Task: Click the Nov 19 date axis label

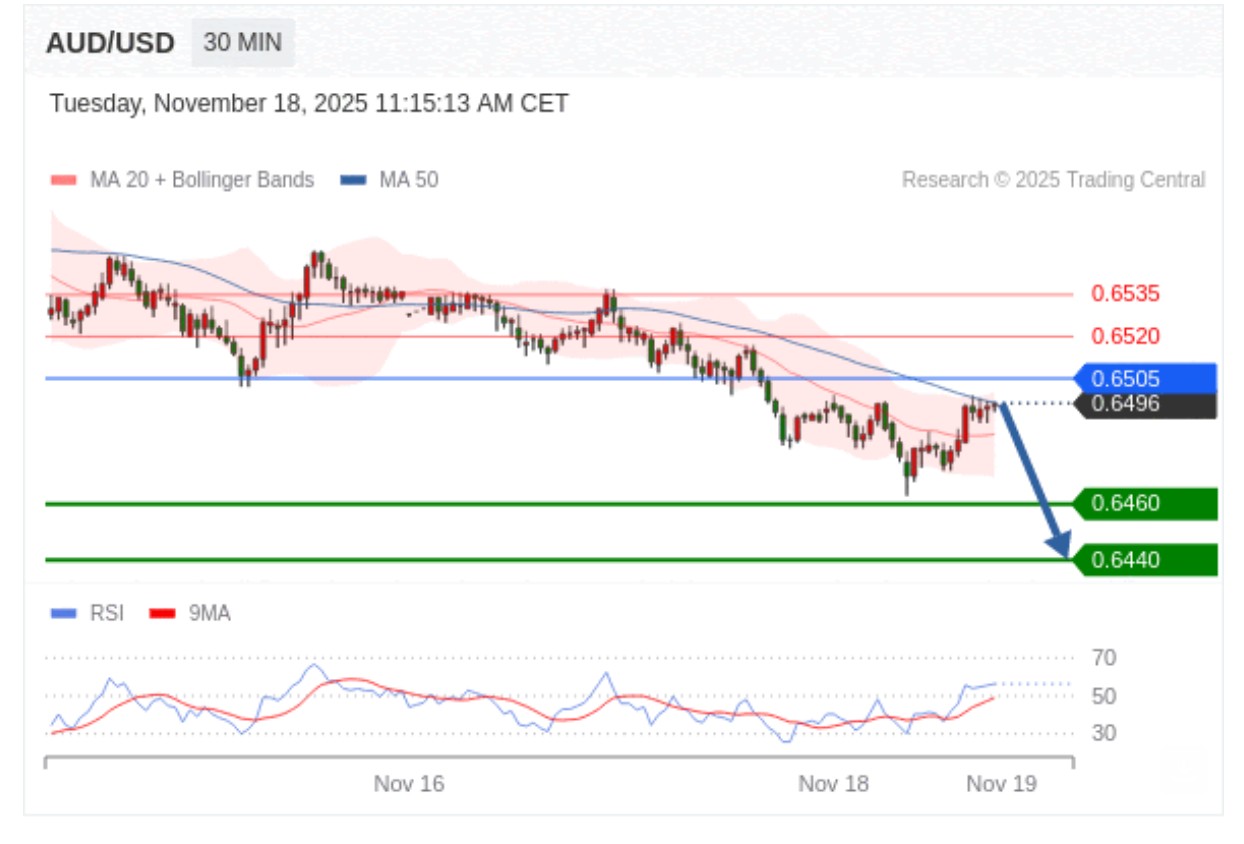Action: click(1001, 784)
